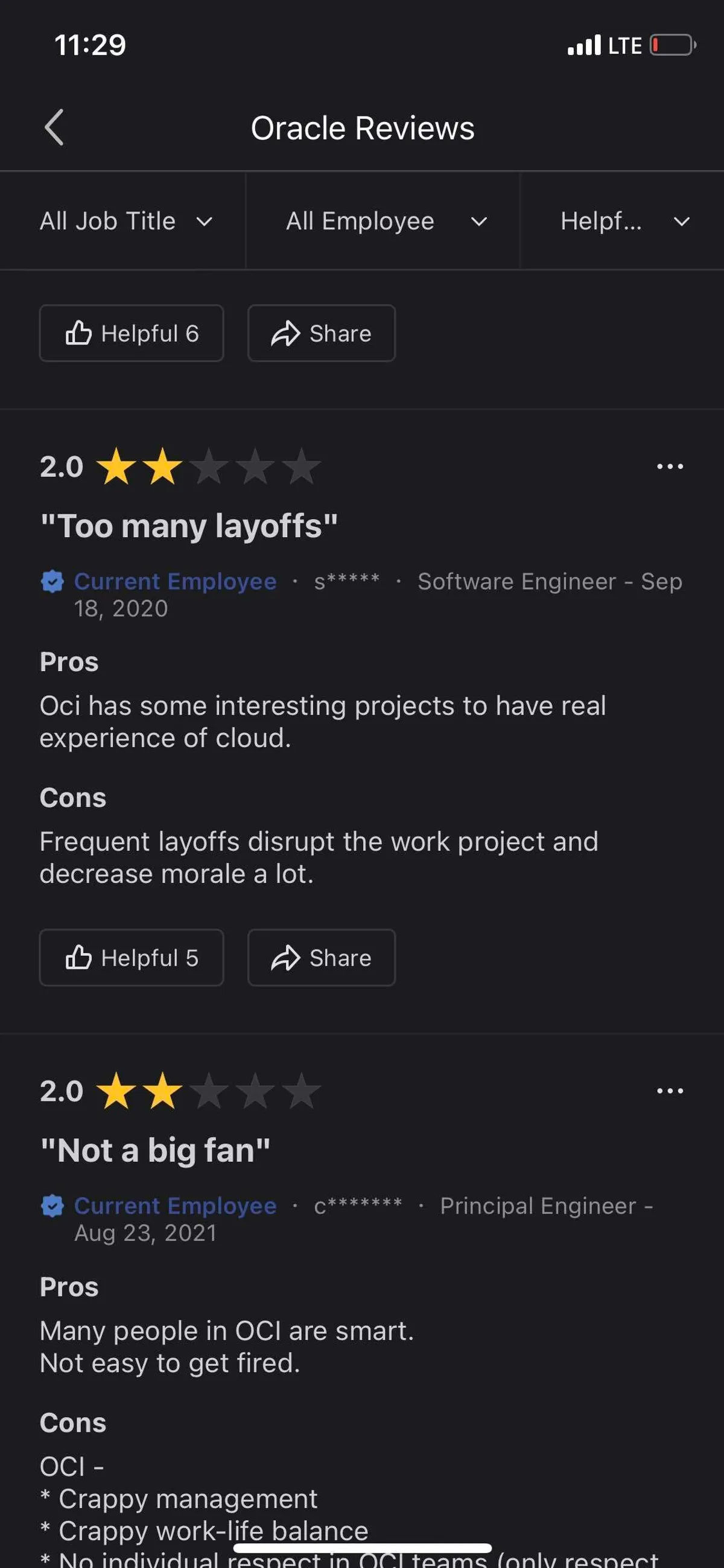This screenshot has width=724, height=1568.
Task: Tap the battery icon in status bar
Action: tap(672, 45)
